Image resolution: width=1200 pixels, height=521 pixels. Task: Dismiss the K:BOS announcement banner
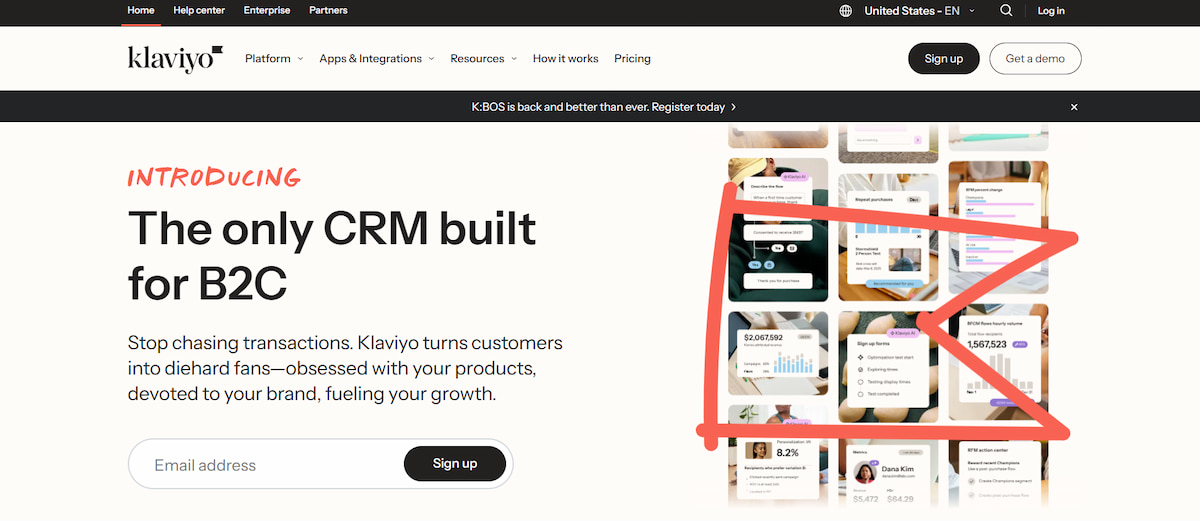1074,107
